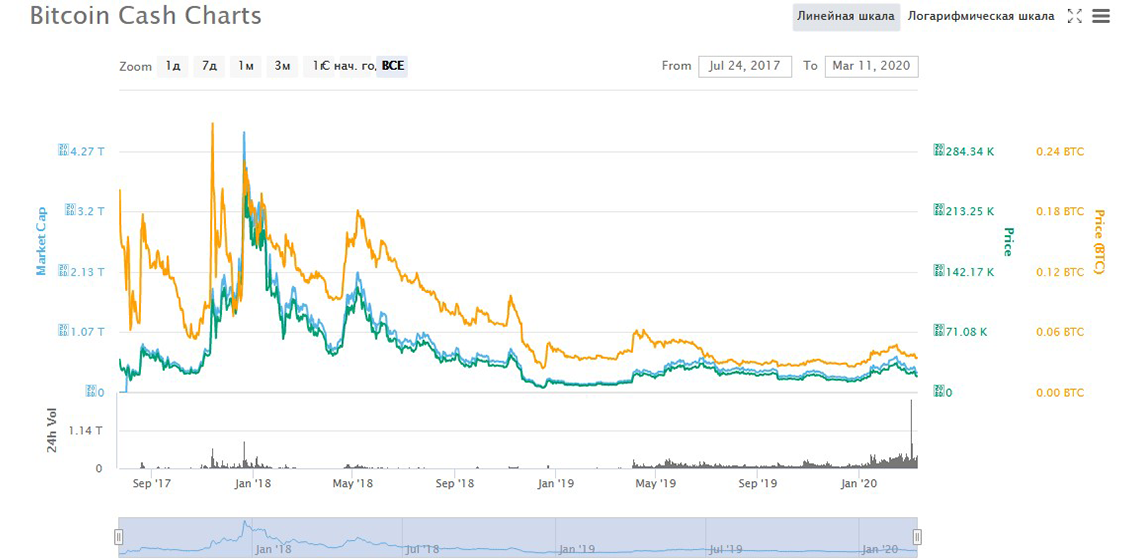The width and height of the screenshot is (1140, 560).
Task: Set zoom to 1д
Action: 173,66
